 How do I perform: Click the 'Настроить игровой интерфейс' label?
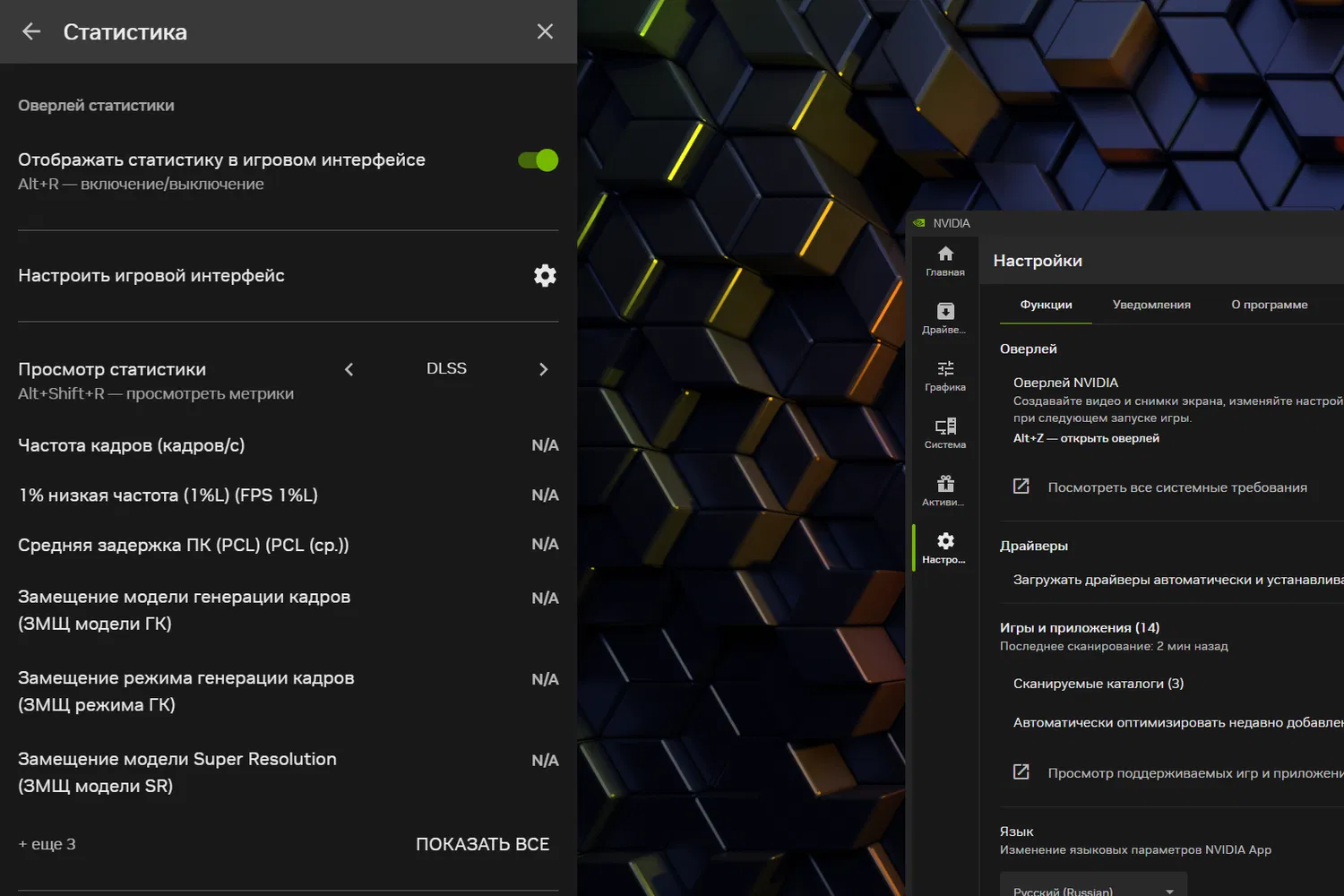[x=151, y=276]
